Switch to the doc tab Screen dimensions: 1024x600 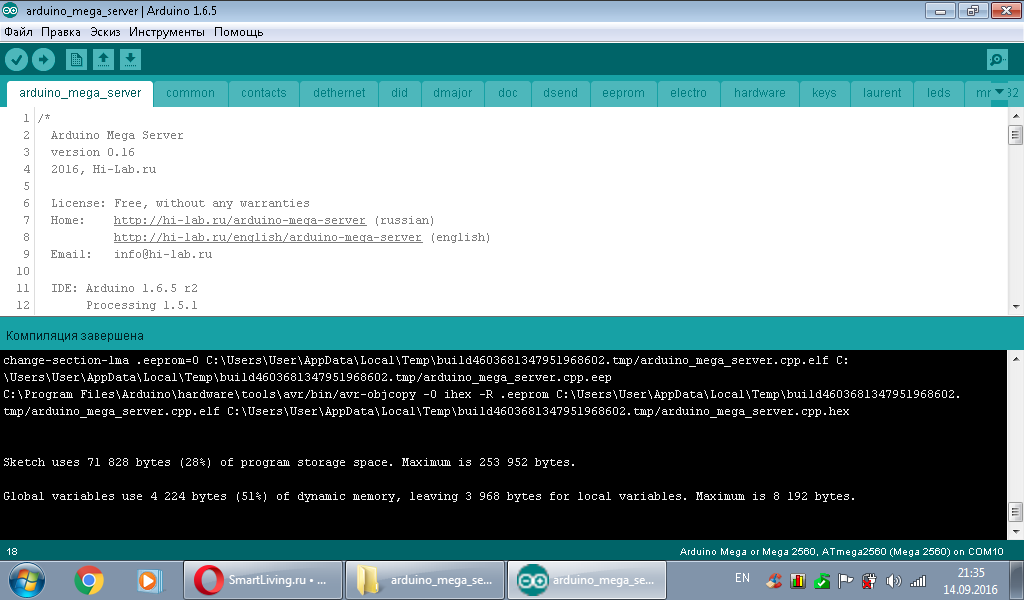(508, 93)
